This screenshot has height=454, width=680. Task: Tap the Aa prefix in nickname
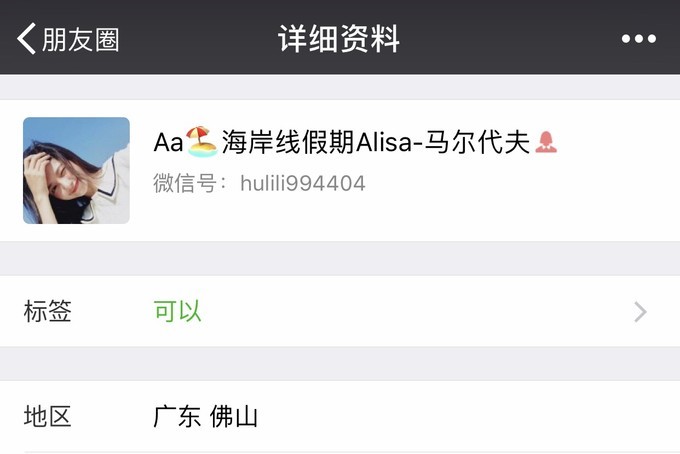coord(168,142)
